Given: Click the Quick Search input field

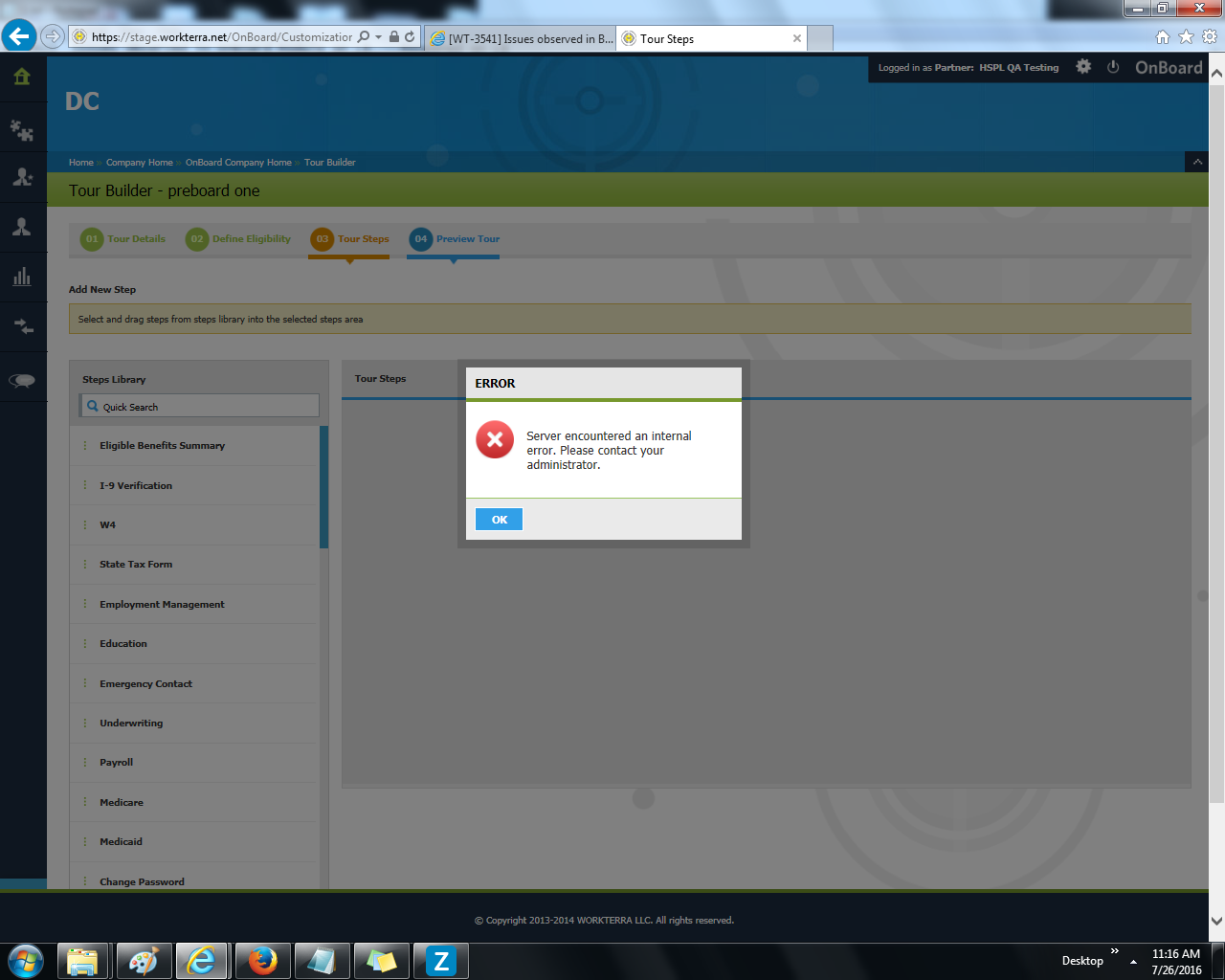Looking at the screenshot, I should 201,407.
